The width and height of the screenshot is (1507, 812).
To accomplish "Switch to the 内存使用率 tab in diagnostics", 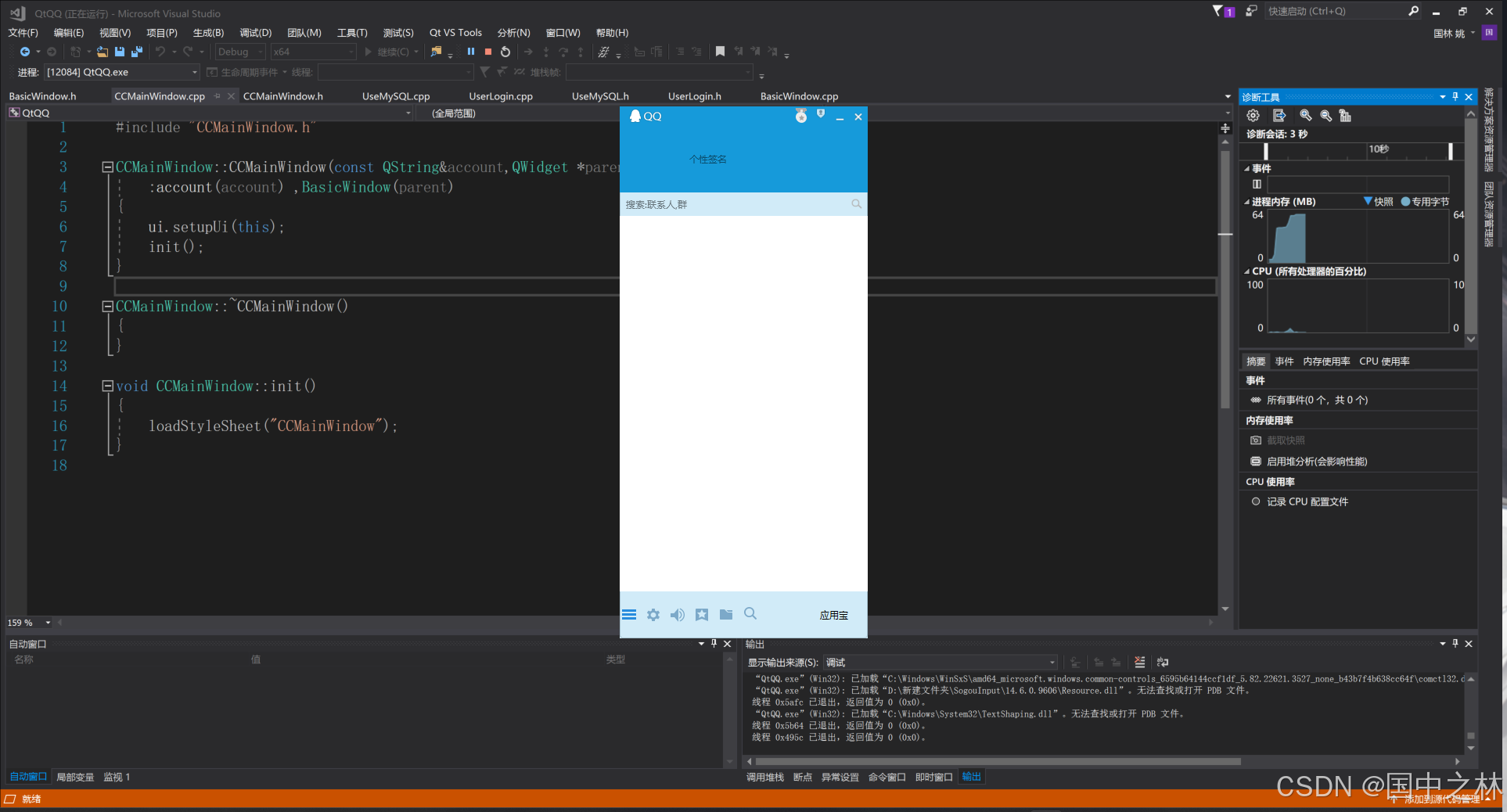I will 1326,361.
